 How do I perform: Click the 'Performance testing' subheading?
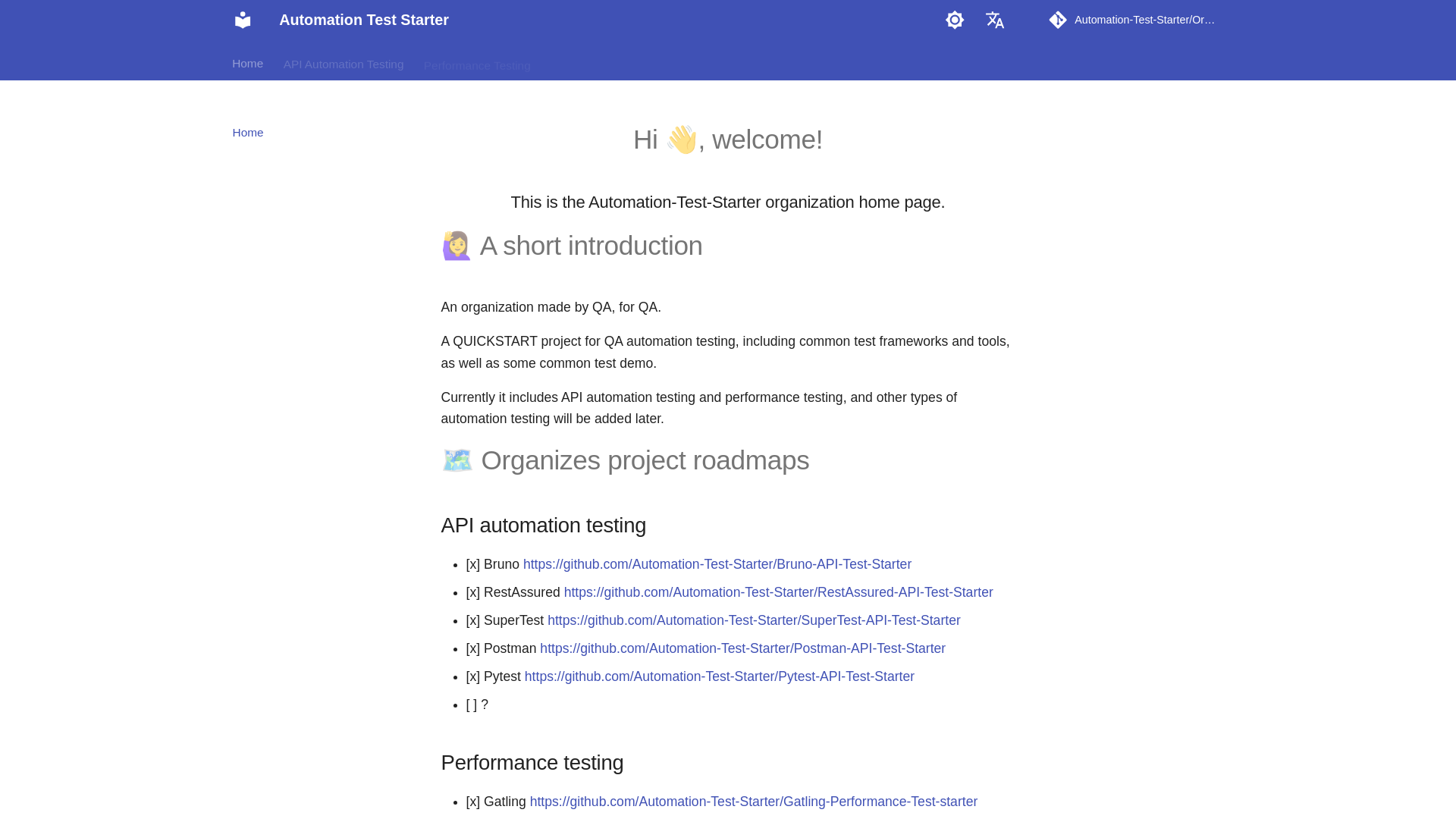coord(532,763)
